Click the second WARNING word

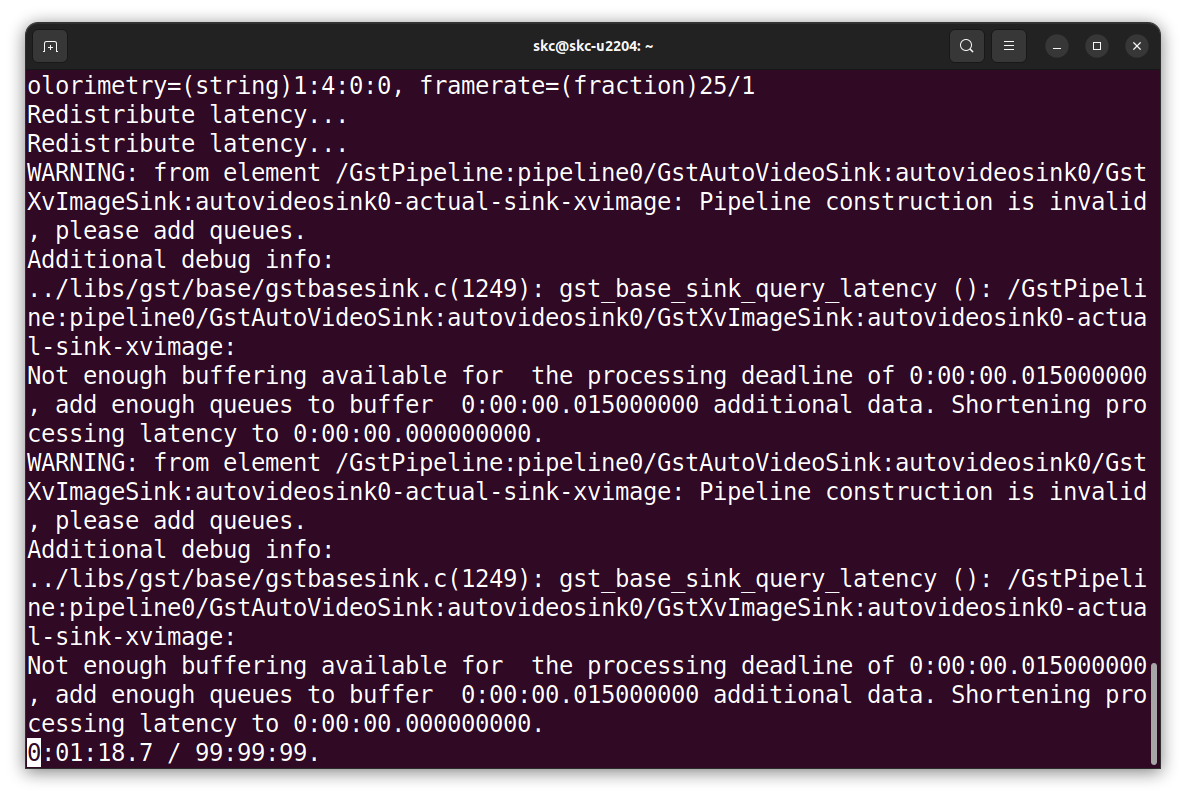pos(76,463)
